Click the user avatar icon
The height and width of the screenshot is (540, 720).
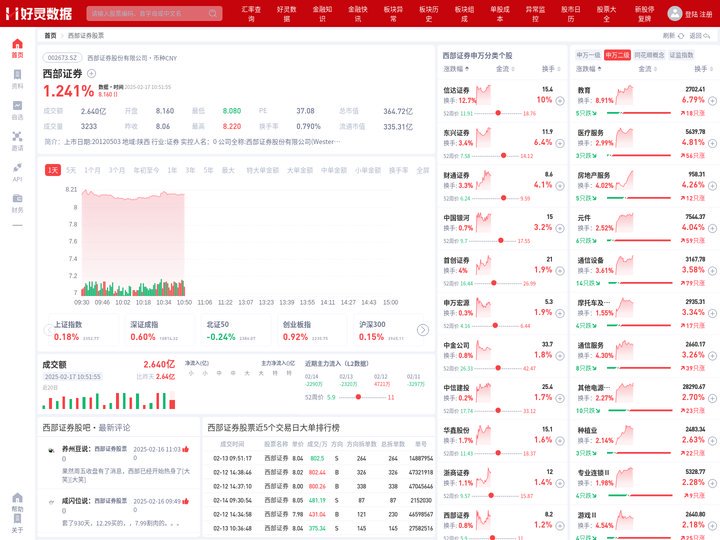point(675,13)
